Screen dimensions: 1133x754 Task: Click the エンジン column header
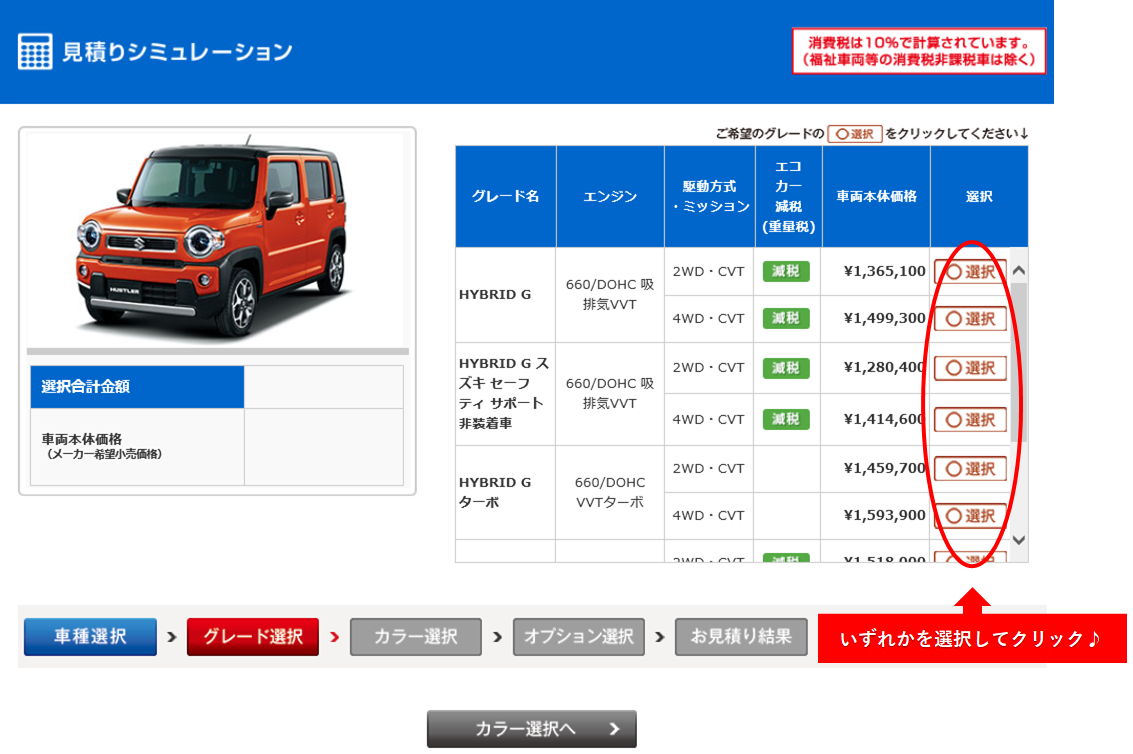610,197
